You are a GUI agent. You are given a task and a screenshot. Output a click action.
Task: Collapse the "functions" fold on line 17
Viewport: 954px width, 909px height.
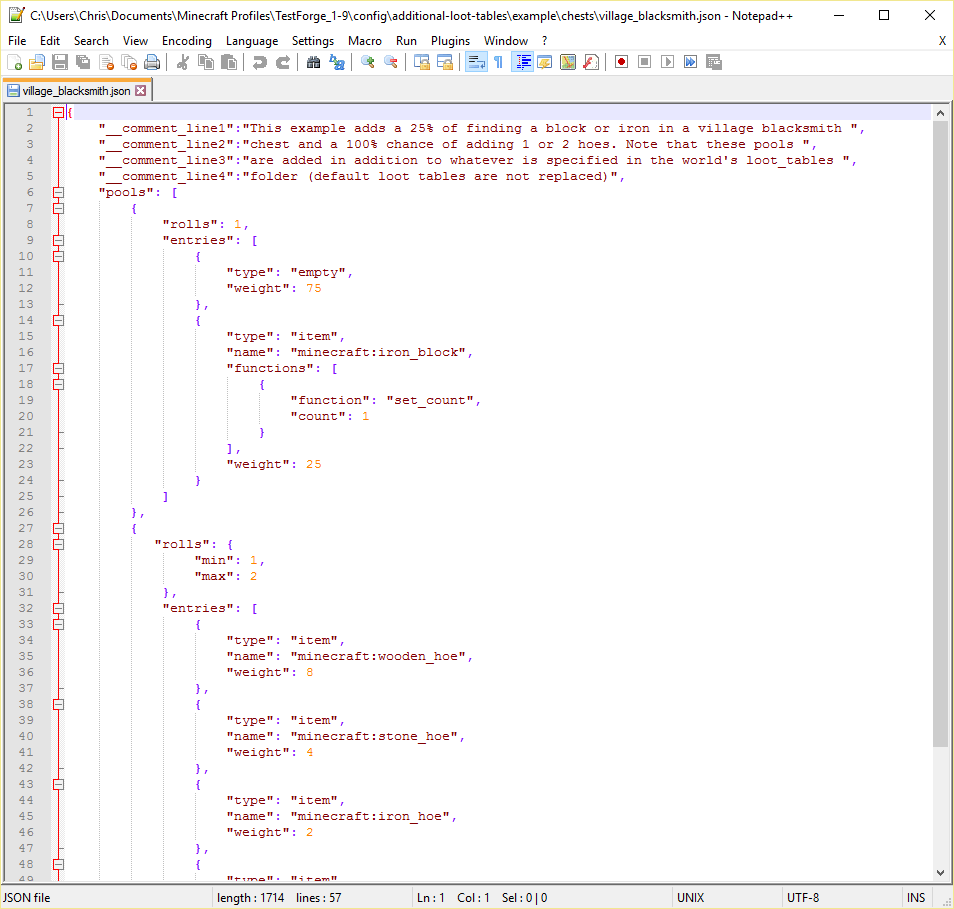(58, 368)
